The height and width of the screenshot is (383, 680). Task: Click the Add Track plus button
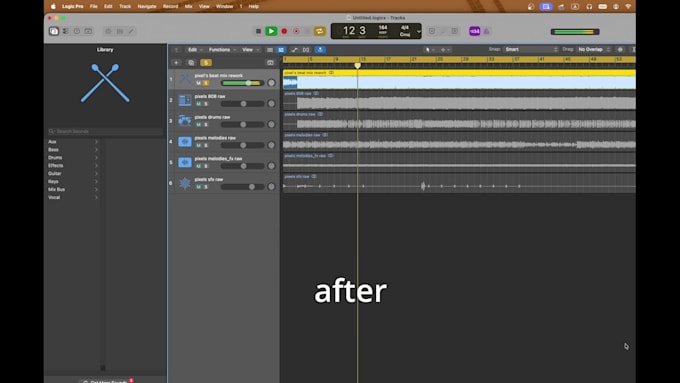(x=177, y=62)
